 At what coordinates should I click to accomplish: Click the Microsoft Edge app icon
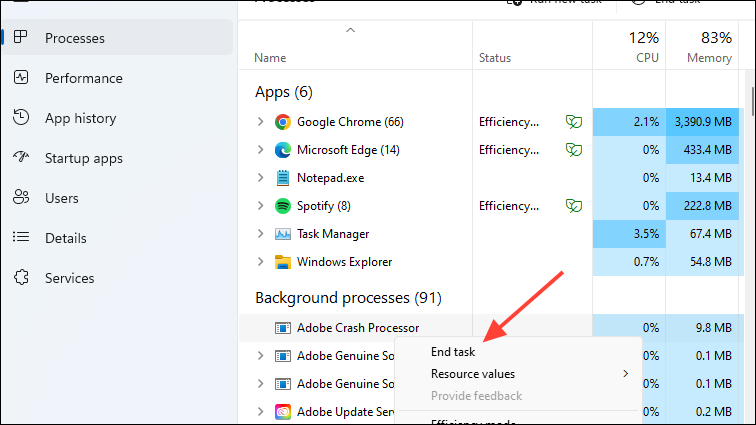[x=283, y=150]
